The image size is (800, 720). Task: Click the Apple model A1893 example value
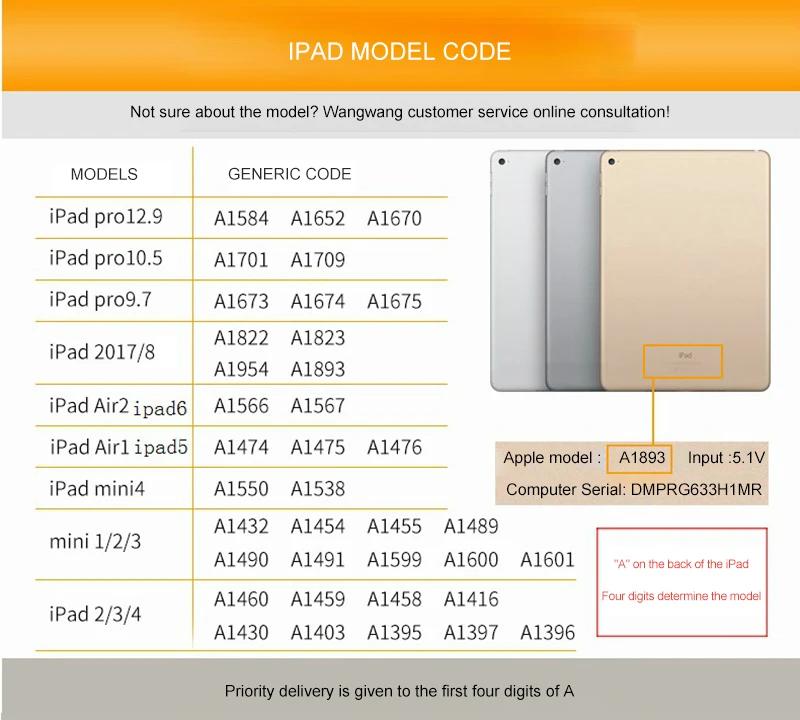tap(641, 458)
